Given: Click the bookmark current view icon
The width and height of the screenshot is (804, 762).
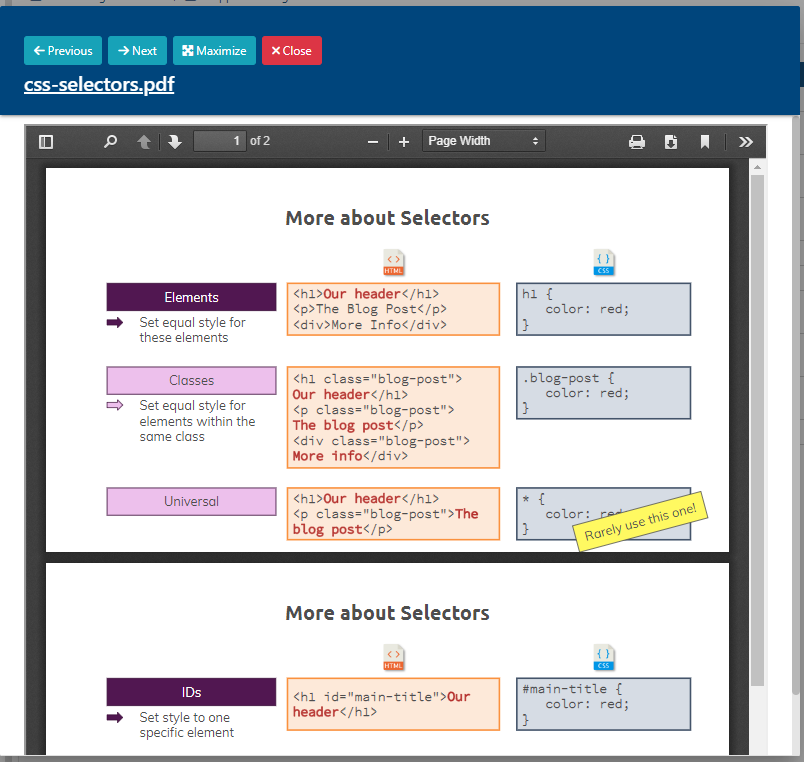Looking at the screenshot, I should pos(705,142).
